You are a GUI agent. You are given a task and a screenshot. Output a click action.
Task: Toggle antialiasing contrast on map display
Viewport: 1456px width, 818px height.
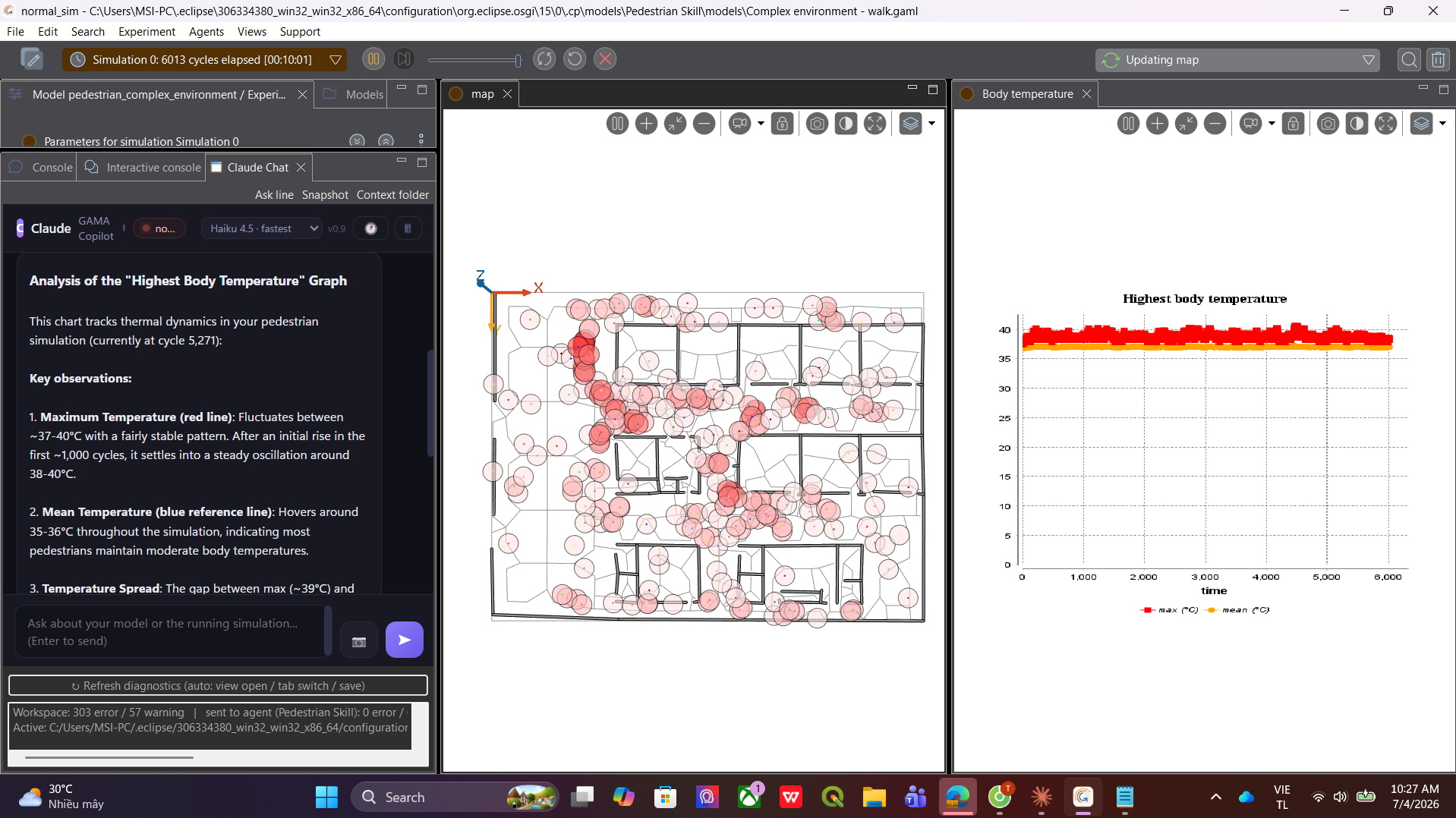pos(846,124)
